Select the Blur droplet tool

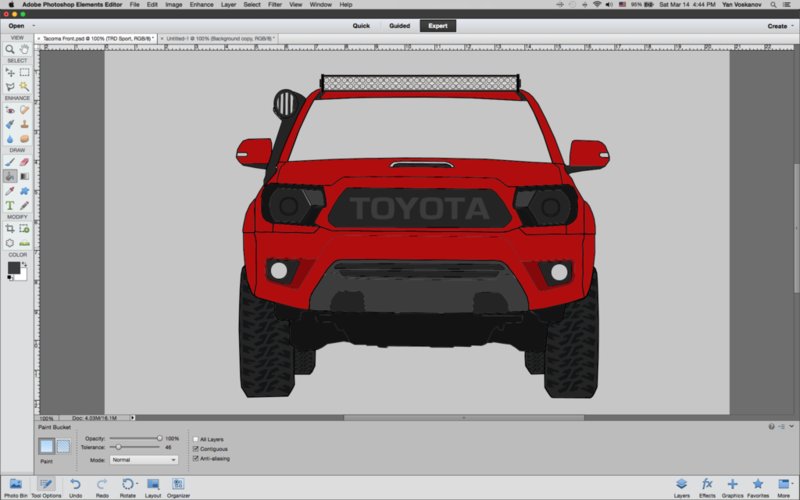pos(10,139)
